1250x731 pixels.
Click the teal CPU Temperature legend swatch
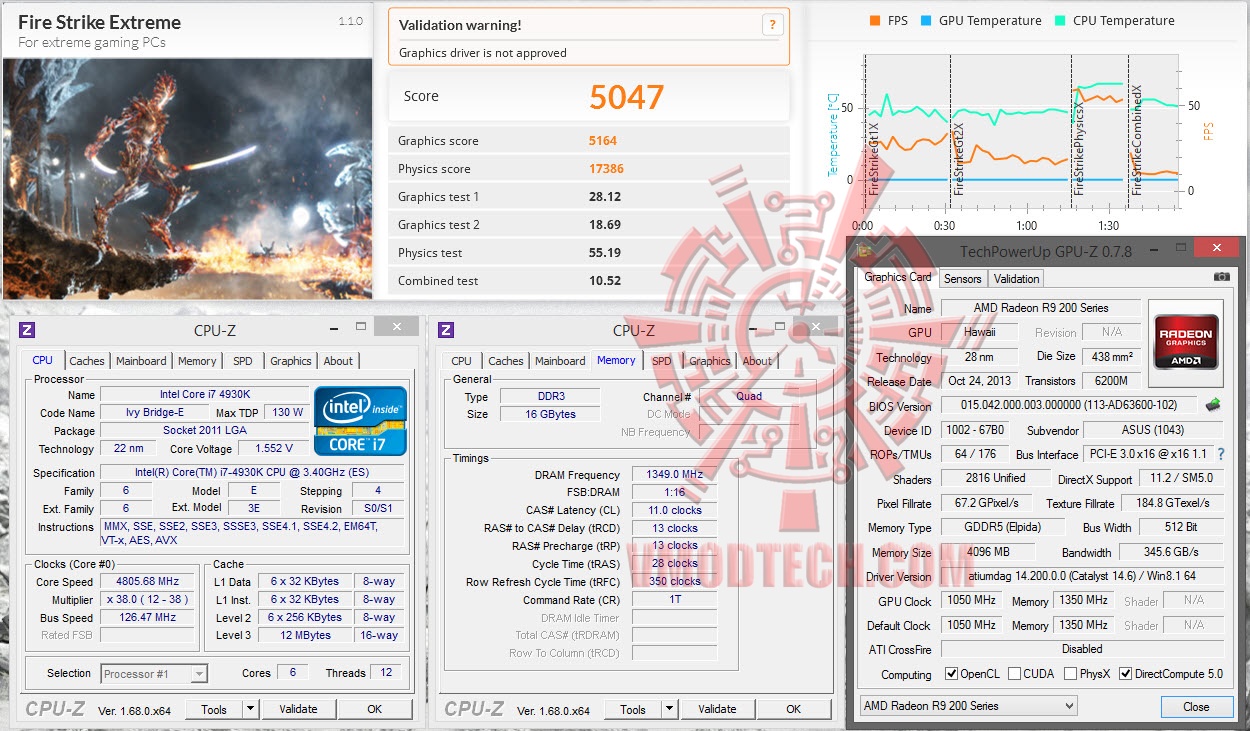coord(1059,21)
